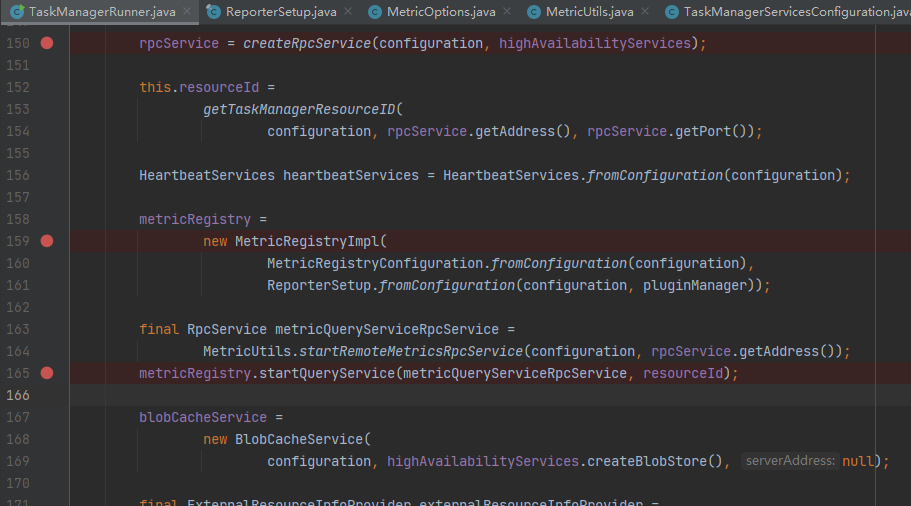Screen dimensions: 911x506
Task: Click this.resourceId on line 152
Action: (199, 87)
